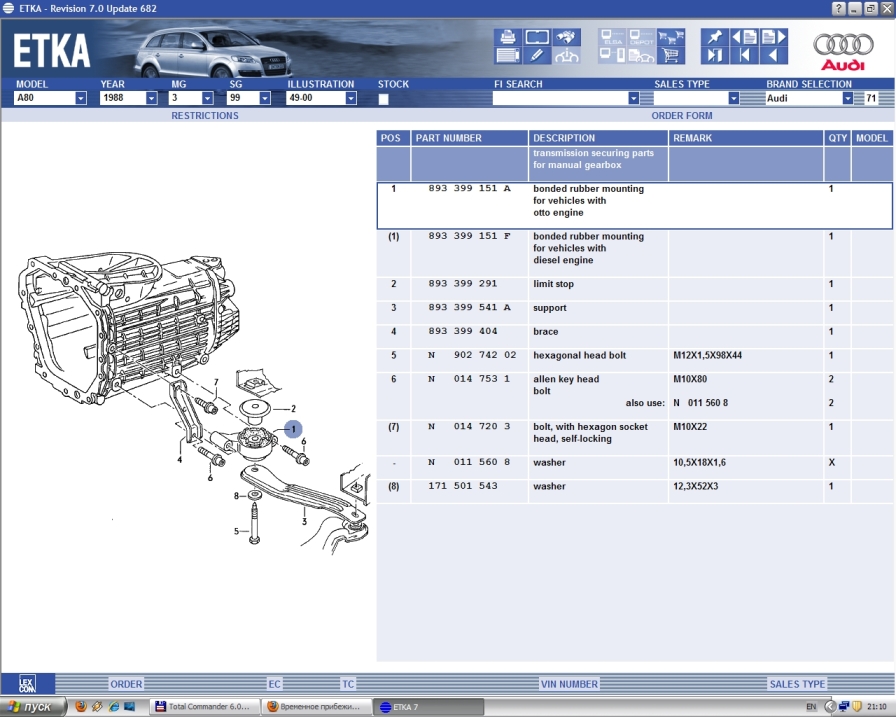This screenshot has width=896, height=717.
Task: Click the QTY column header
Action: tap(838, 138)
